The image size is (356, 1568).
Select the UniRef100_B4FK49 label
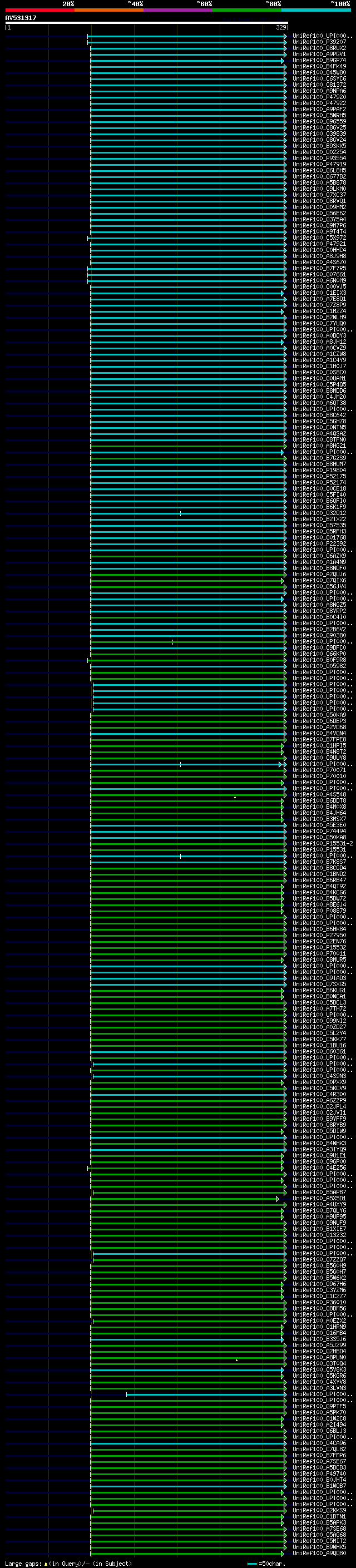319,66
